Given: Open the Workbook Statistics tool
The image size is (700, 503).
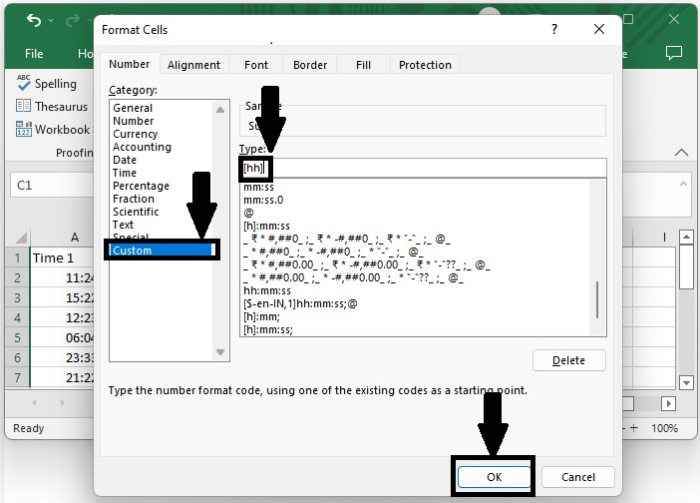Looking at the screenshot, I should coord(53,129).
